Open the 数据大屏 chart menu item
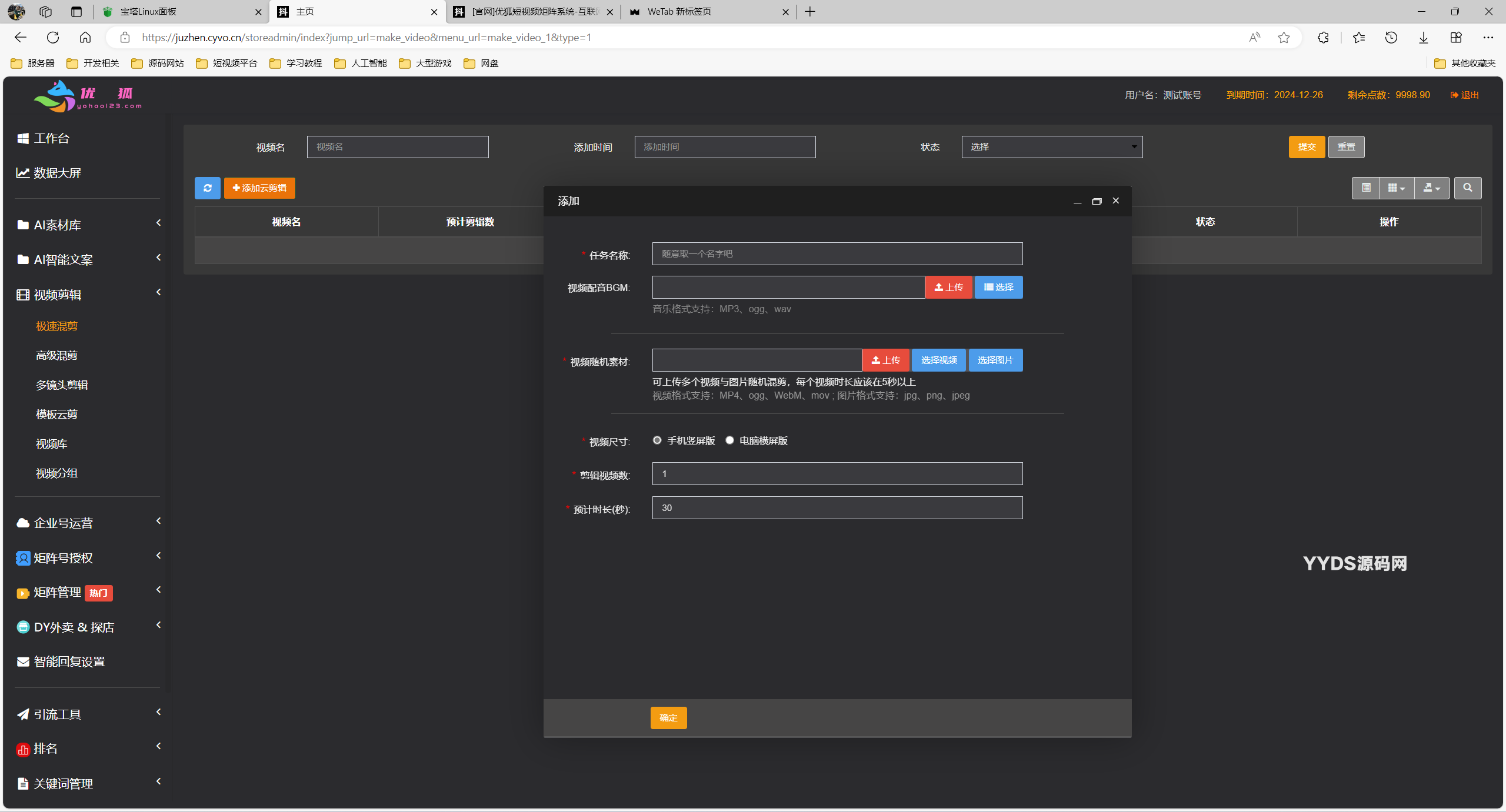Image resolution: width=1506 pixels, height=812 pixels. [x=57, y=173]
